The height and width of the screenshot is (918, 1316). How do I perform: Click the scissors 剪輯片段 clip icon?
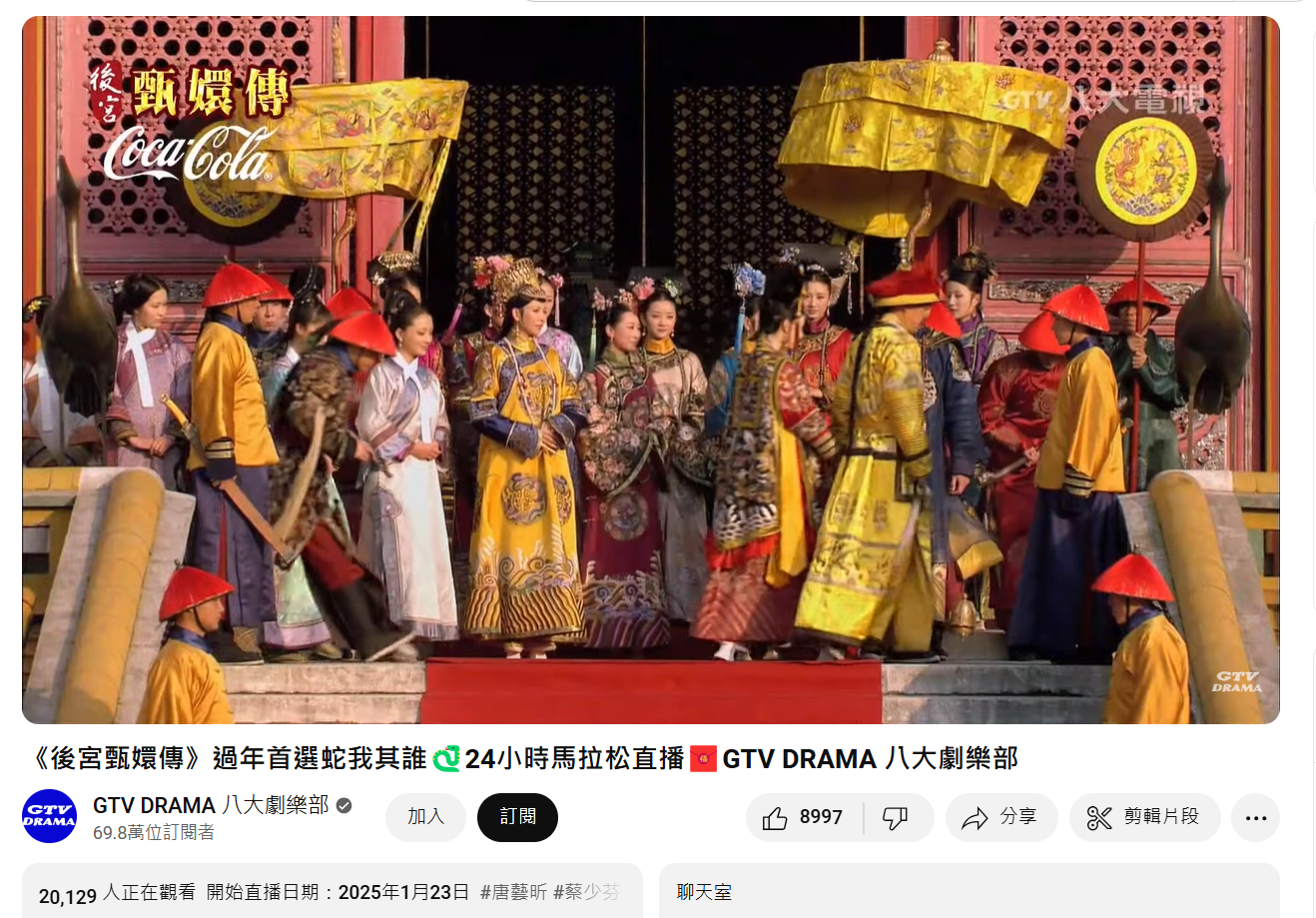coord(1099,818)
